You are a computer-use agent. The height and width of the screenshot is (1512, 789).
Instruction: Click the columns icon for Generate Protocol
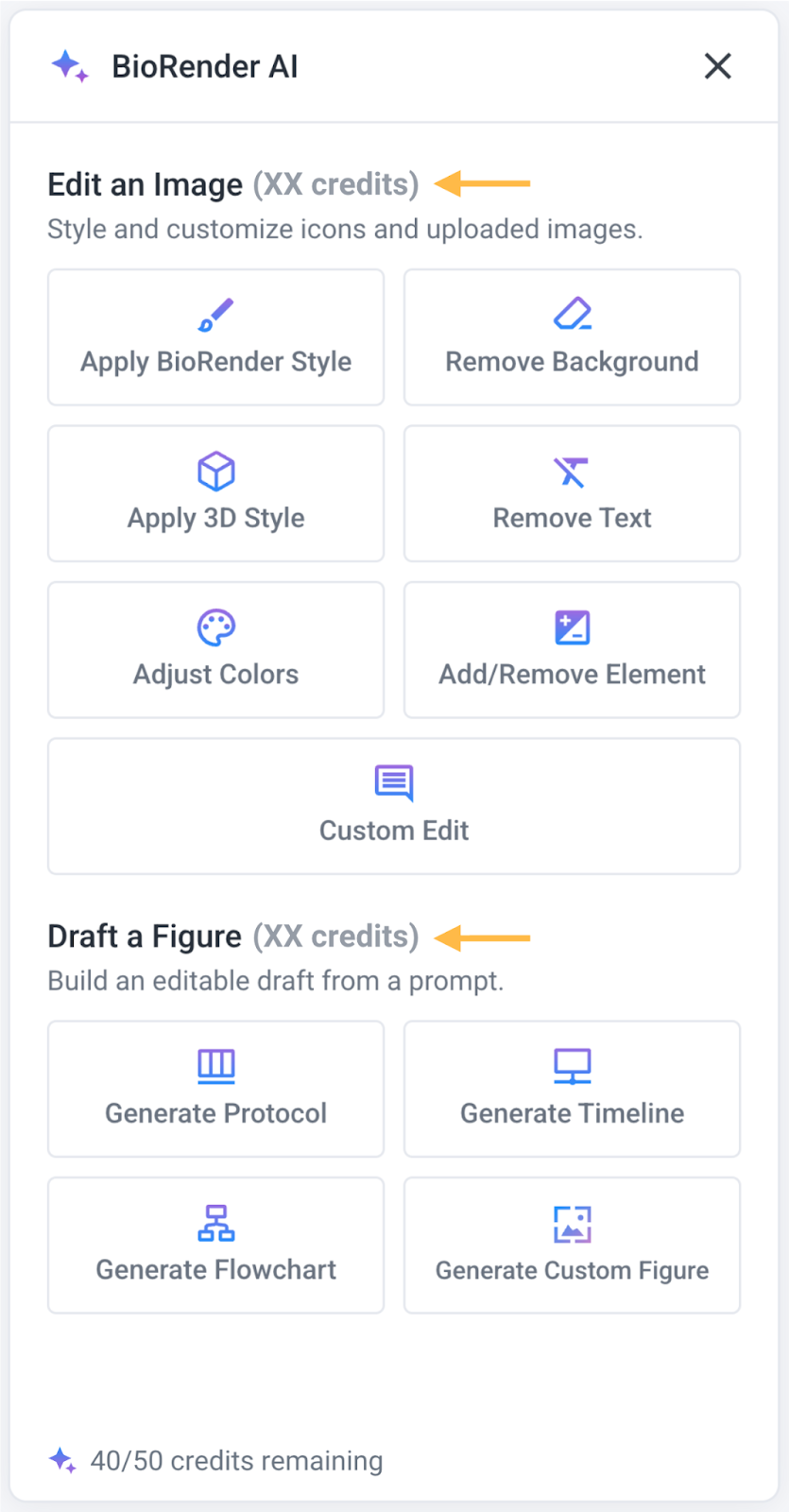tap(215, 1066)
